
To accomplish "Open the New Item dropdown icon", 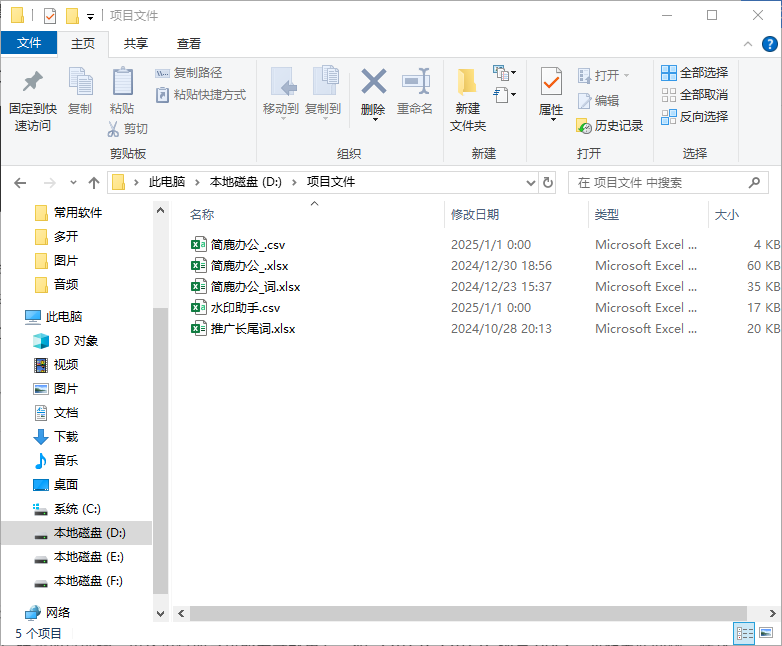I will (505, 73).
